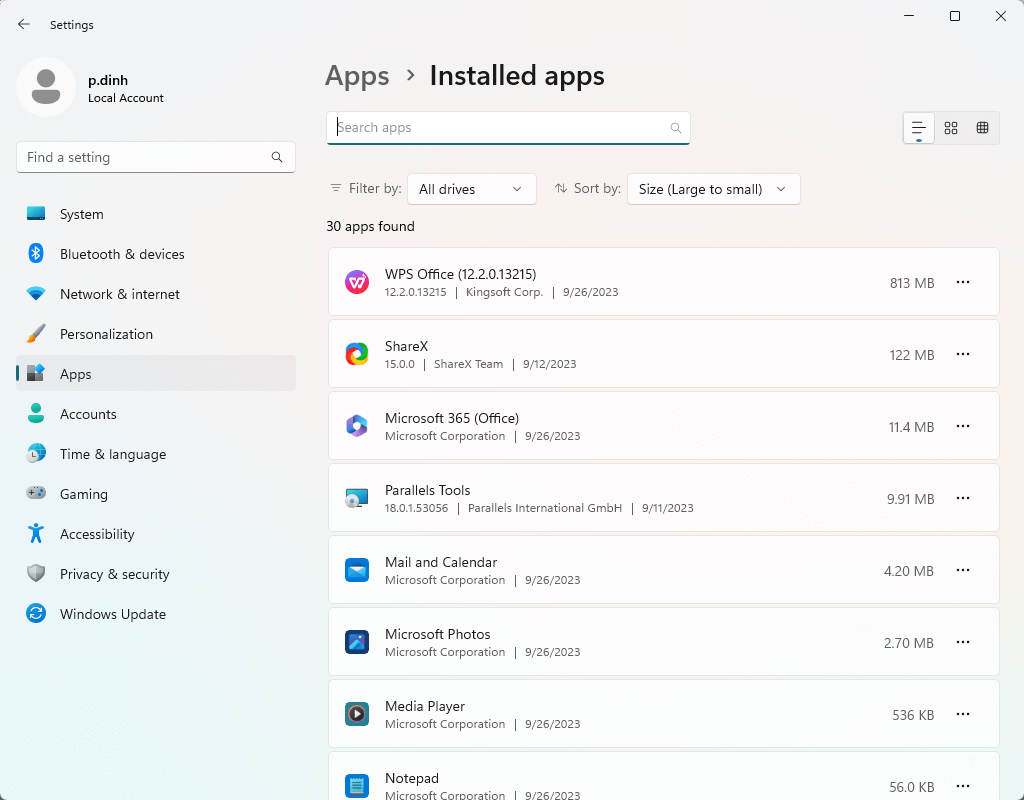Navigate to Apps via the breadcrumb
The height and width of the screenshot is (800, 1024).
point(357,76)
